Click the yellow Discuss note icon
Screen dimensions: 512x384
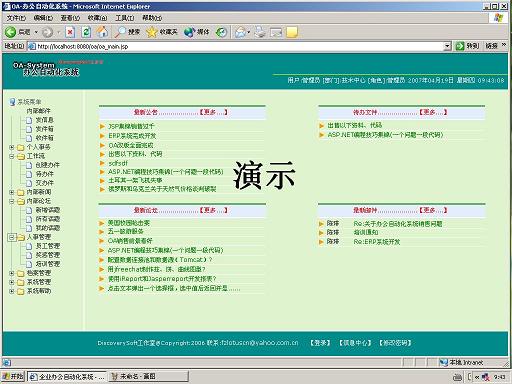point(292,32)
